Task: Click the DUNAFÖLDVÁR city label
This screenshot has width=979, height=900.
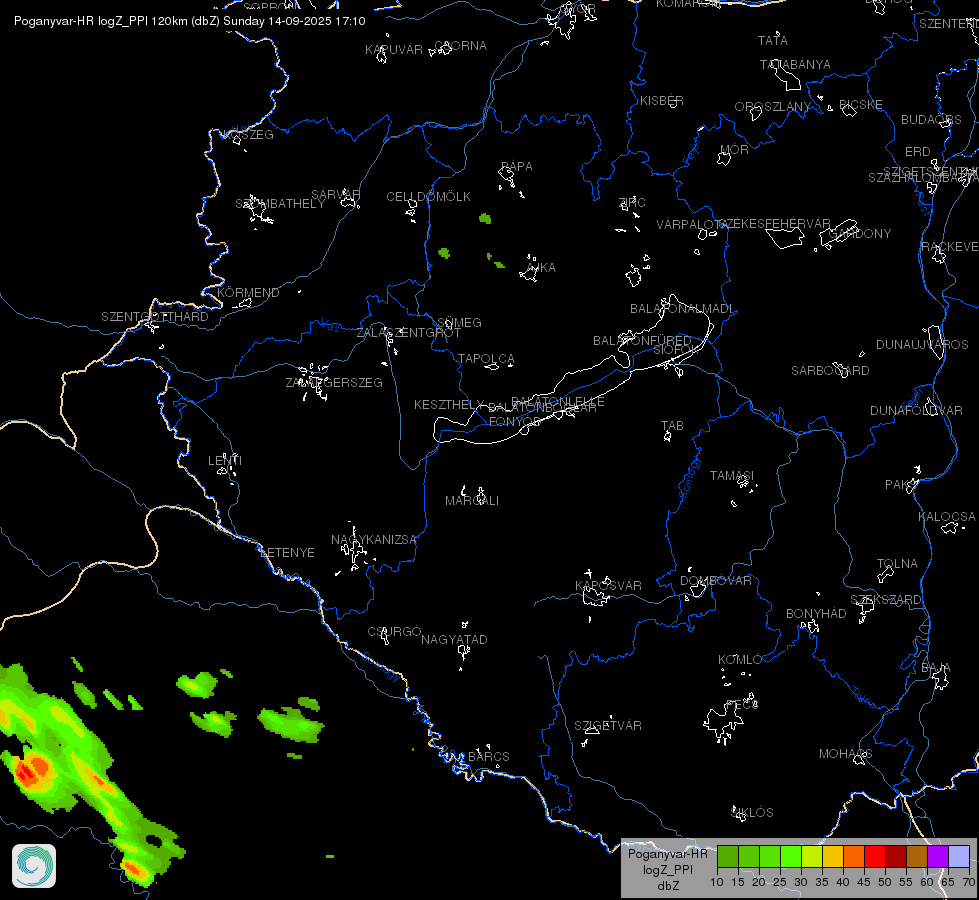Action: tap(916, 410)
